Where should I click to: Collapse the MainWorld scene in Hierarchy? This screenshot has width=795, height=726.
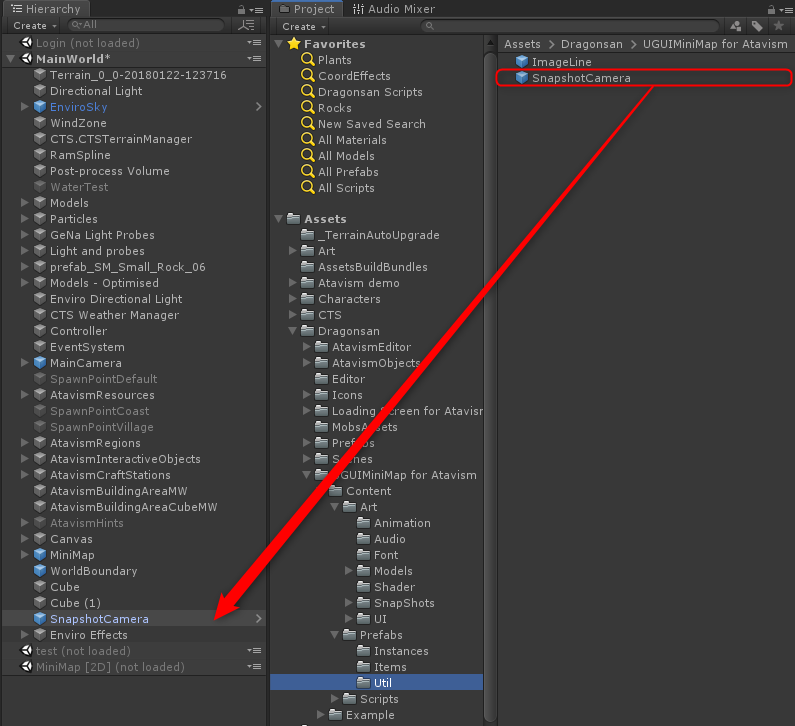[11, 59]
